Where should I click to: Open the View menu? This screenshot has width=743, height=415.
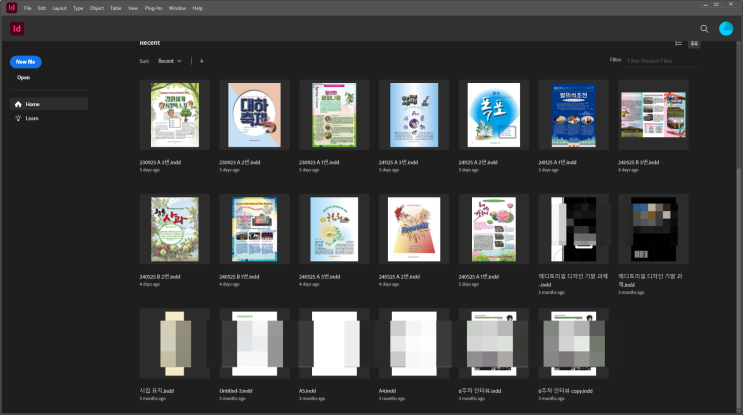(133, 8)
